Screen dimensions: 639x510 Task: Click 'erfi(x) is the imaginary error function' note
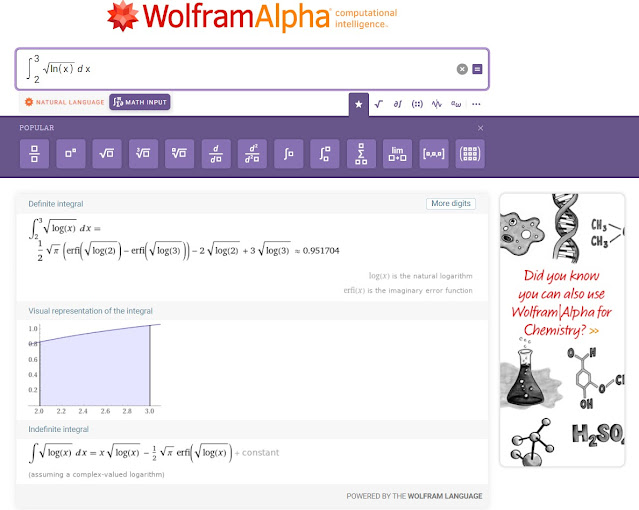[x=408, y=291]
